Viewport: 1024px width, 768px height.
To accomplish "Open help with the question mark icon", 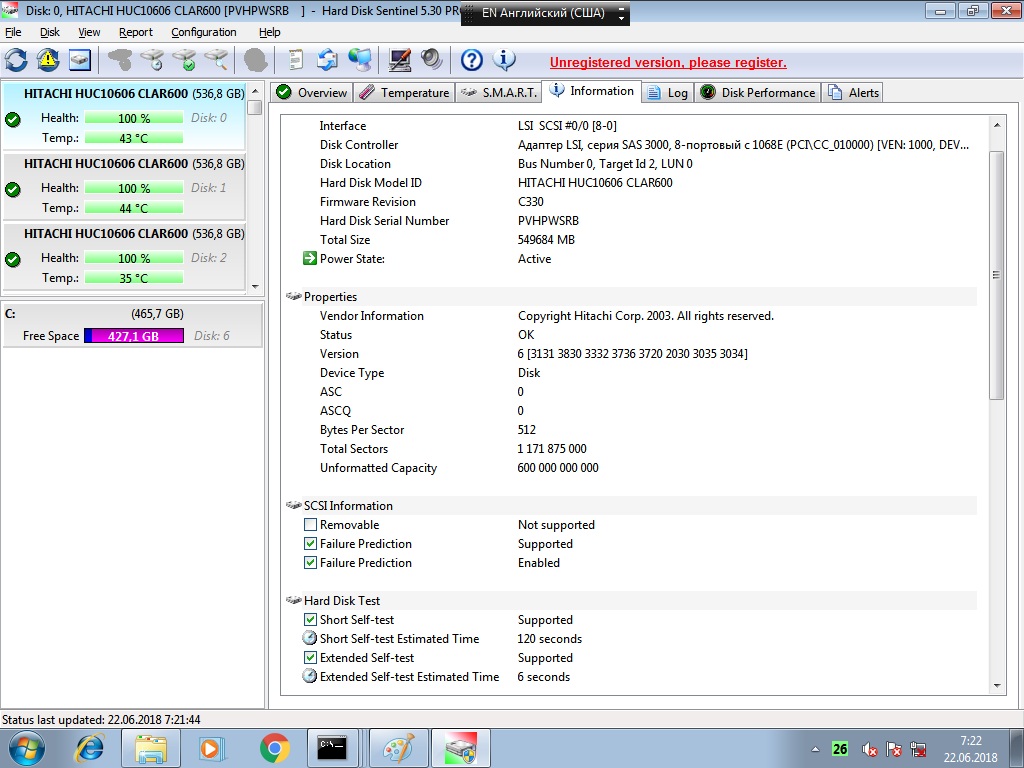I will pos(472,60).
